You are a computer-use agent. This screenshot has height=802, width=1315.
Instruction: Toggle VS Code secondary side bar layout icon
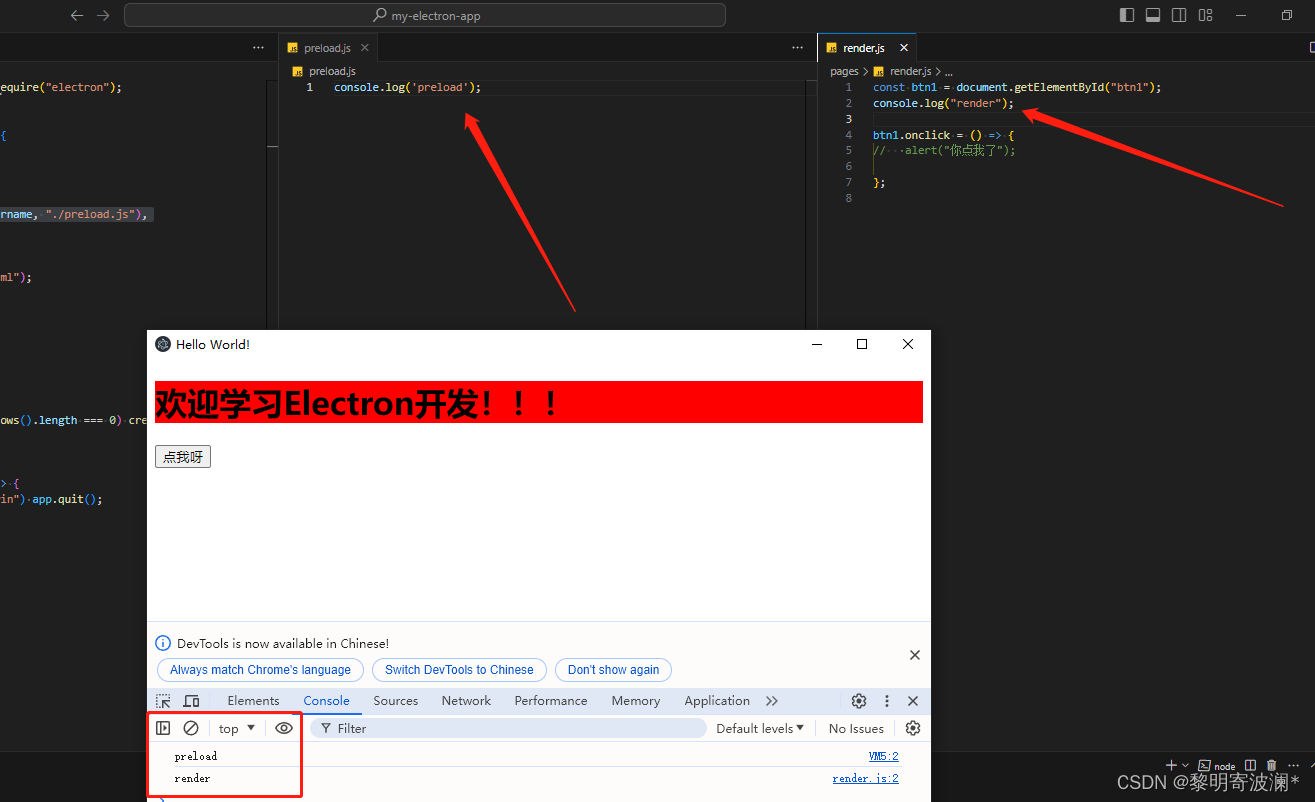pos(1179,15)
